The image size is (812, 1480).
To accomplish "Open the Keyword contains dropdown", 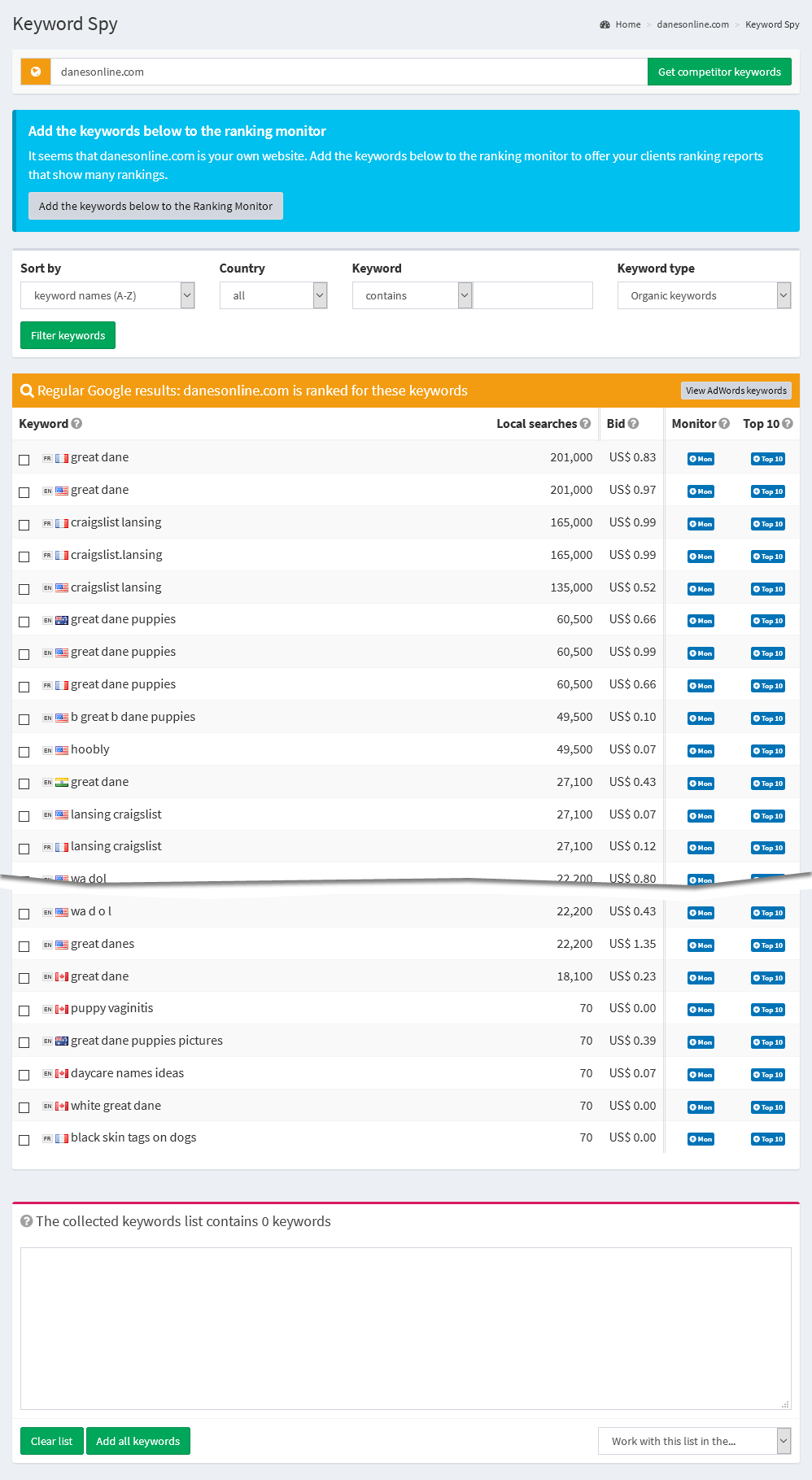I will (412, 295).
